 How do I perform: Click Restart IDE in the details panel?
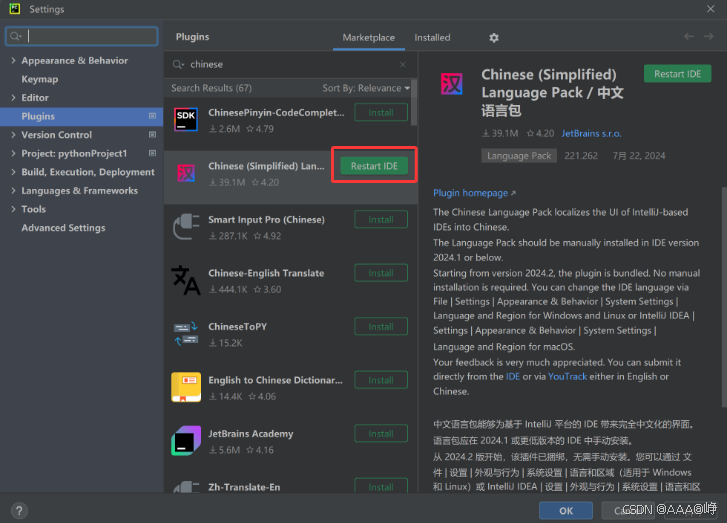[x=677, y=74]
